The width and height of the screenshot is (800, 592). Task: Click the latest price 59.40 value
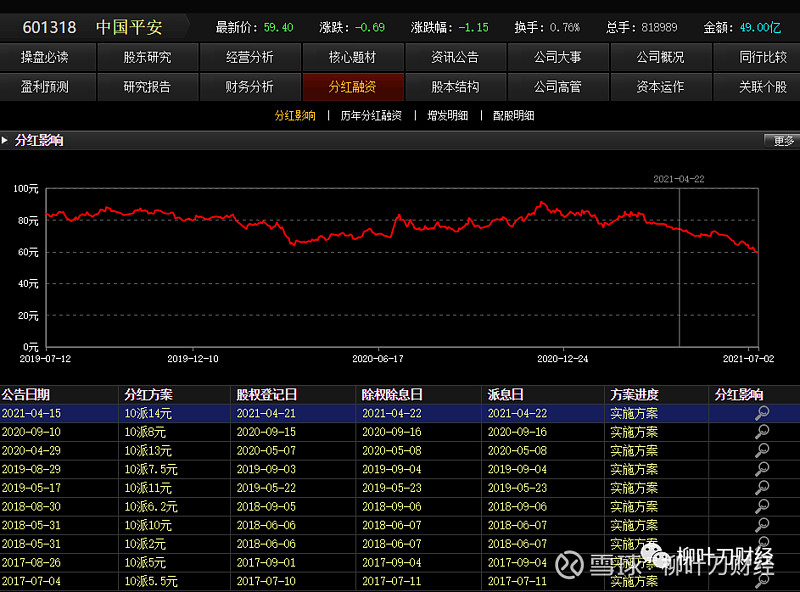pyautogui.click(x=279, y=28)
